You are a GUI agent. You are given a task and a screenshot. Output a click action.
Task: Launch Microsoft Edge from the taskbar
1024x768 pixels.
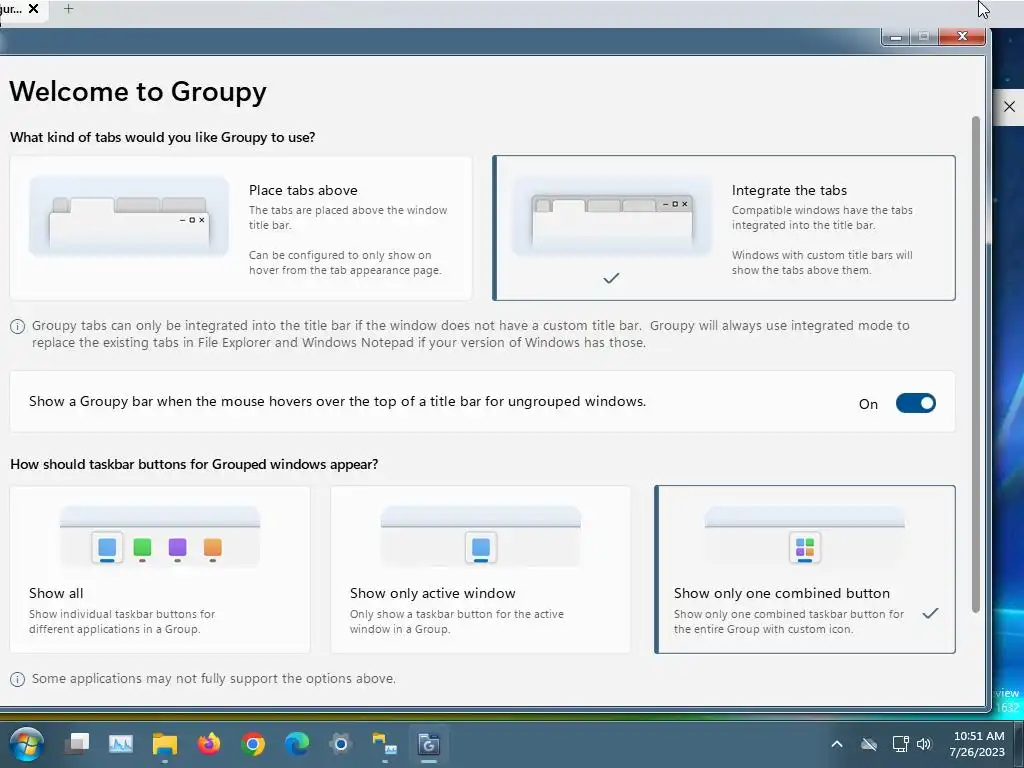pyautogui.click(x=297, y=744)
